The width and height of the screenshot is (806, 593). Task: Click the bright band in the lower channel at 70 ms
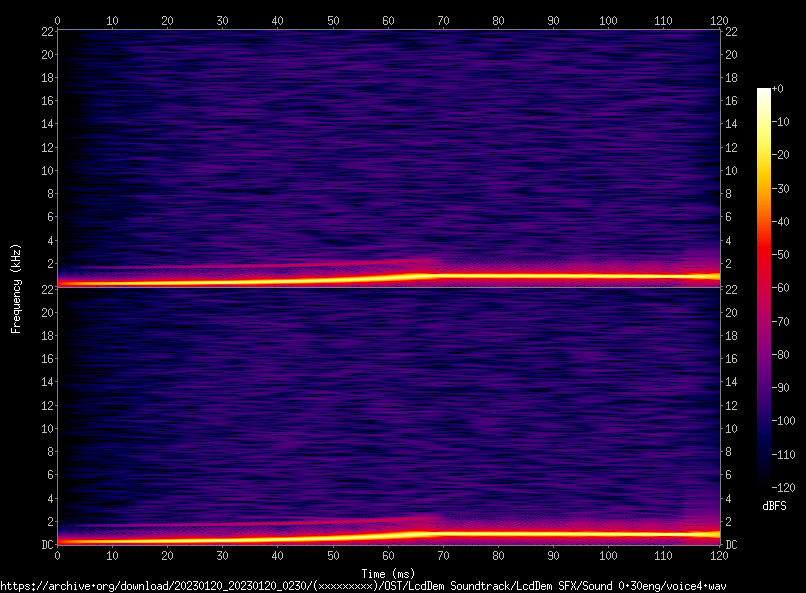coord(443,533)
